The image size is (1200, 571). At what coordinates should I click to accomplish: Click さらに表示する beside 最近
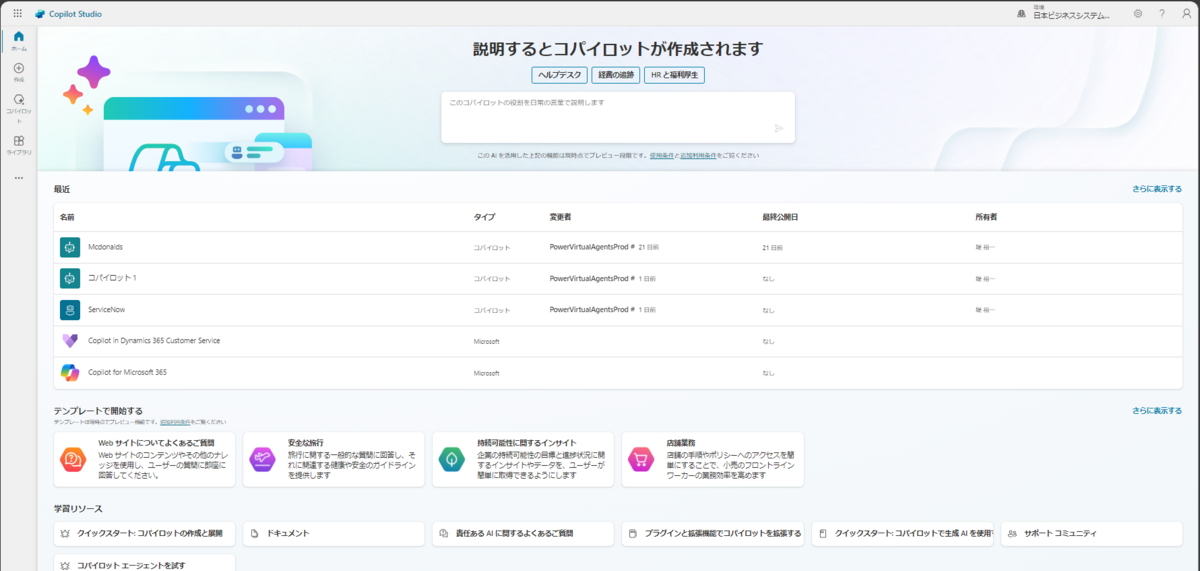(x=1157, y=188)
